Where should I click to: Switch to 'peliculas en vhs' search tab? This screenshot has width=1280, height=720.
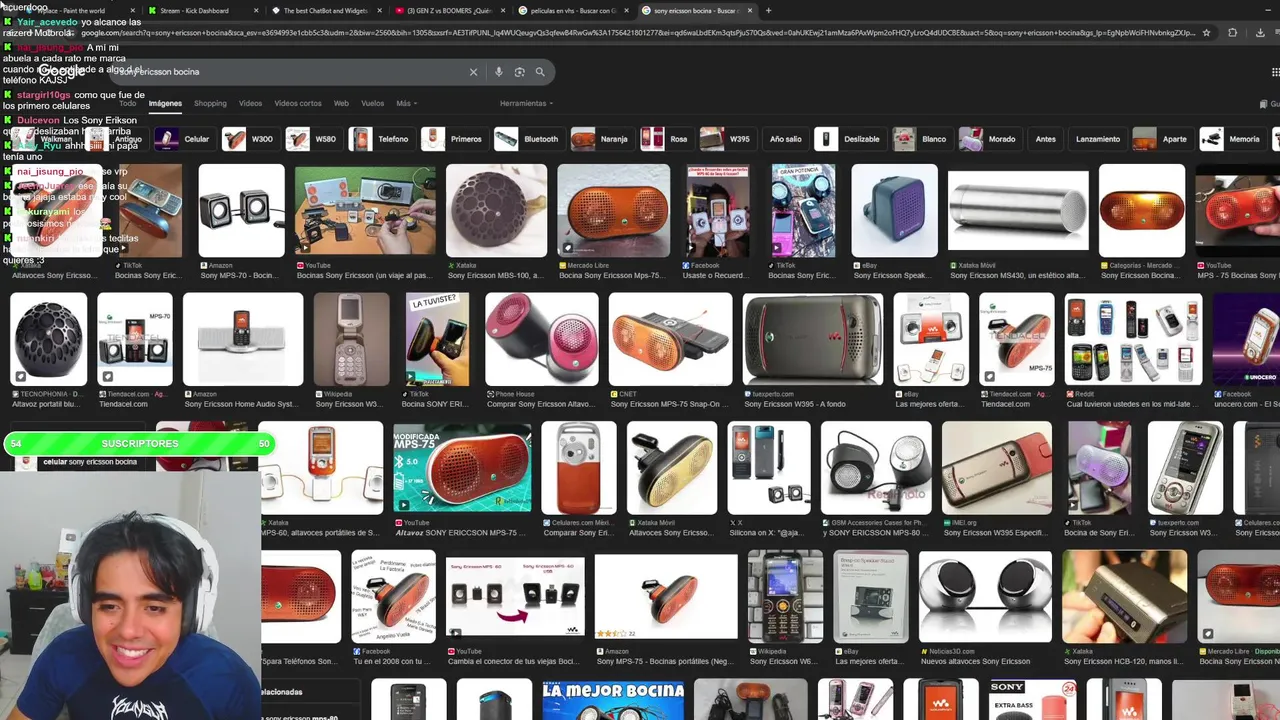tap(572, 11)
